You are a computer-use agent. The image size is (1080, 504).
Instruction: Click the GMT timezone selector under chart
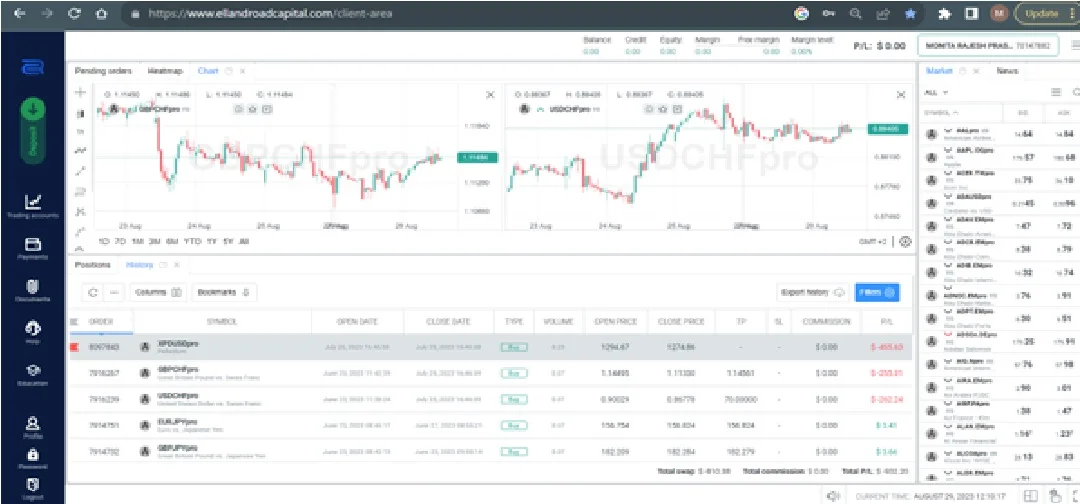874,242
